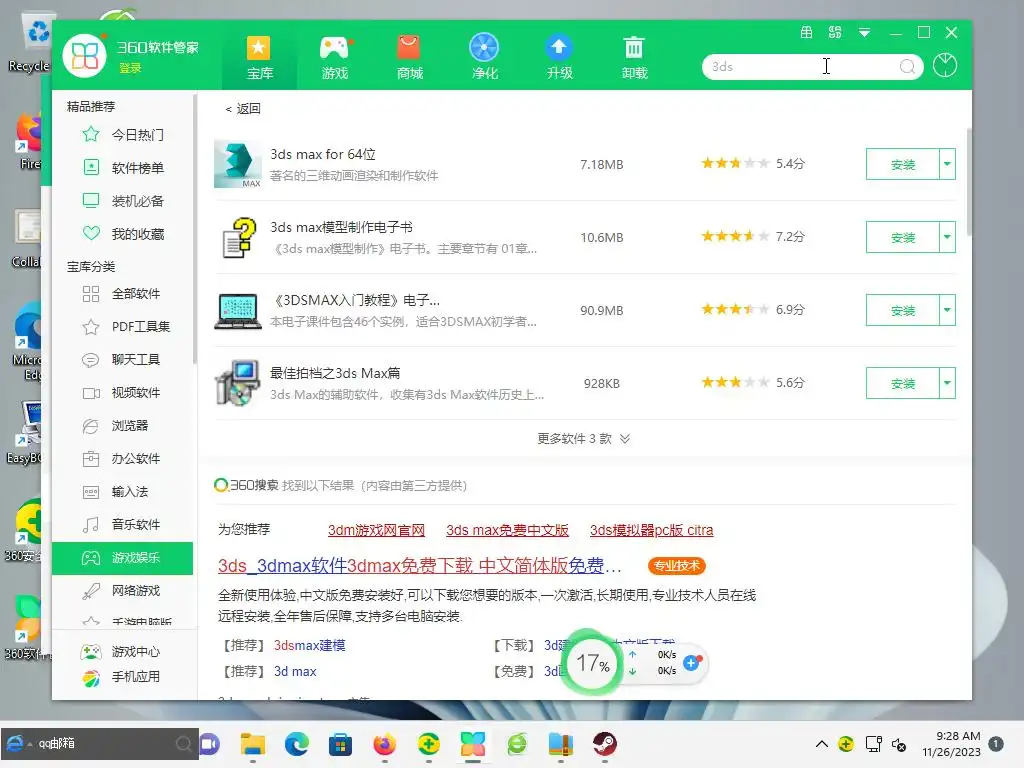The height and width of the screenshot is (768, 1024).
Task: Open File Explorer from the taskbar
Action: click(253, 744)
